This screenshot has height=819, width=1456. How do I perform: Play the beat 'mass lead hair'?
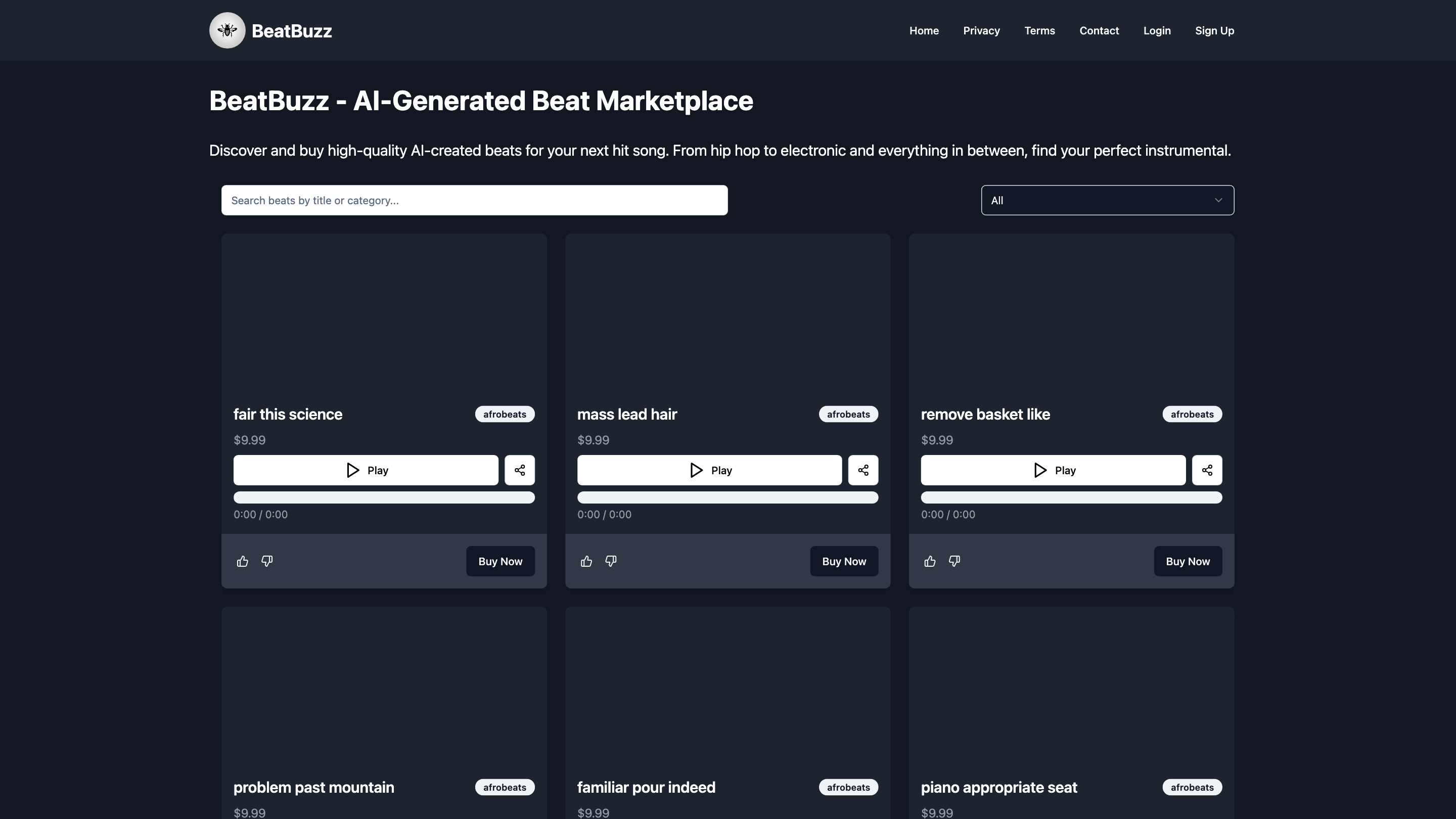[x=709, y=470]
